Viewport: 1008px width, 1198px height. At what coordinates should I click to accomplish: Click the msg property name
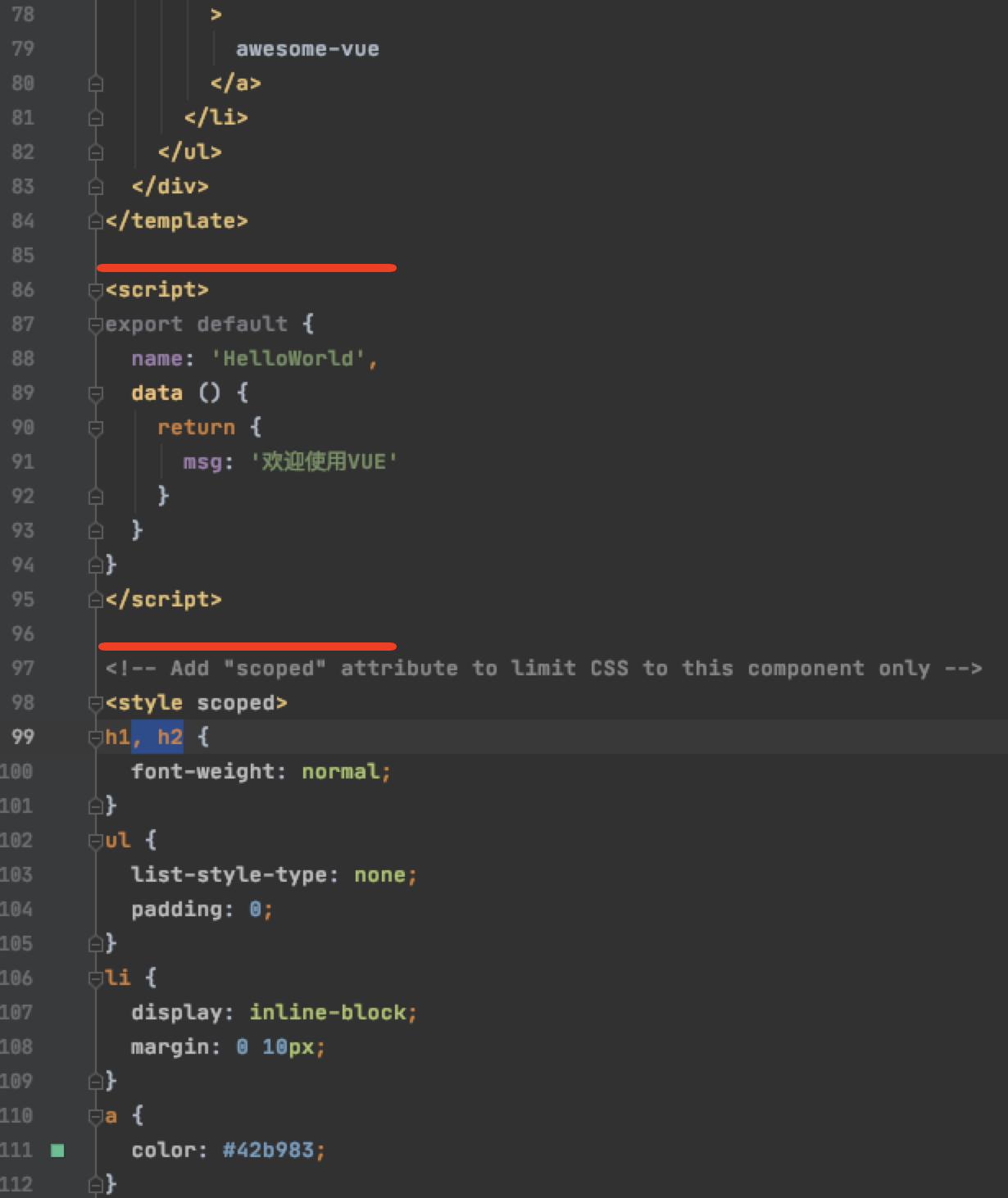pos(202,462)
